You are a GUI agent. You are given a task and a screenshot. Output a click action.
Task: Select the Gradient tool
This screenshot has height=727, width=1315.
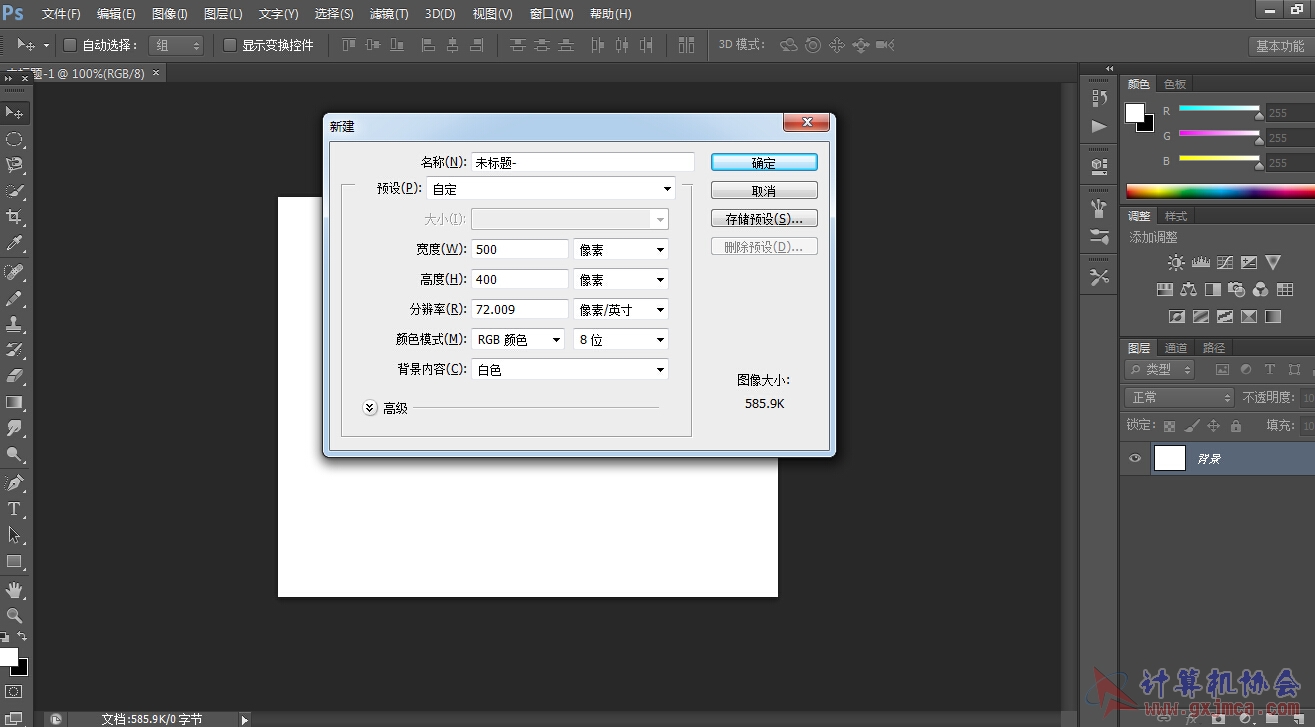pos(14,402)
